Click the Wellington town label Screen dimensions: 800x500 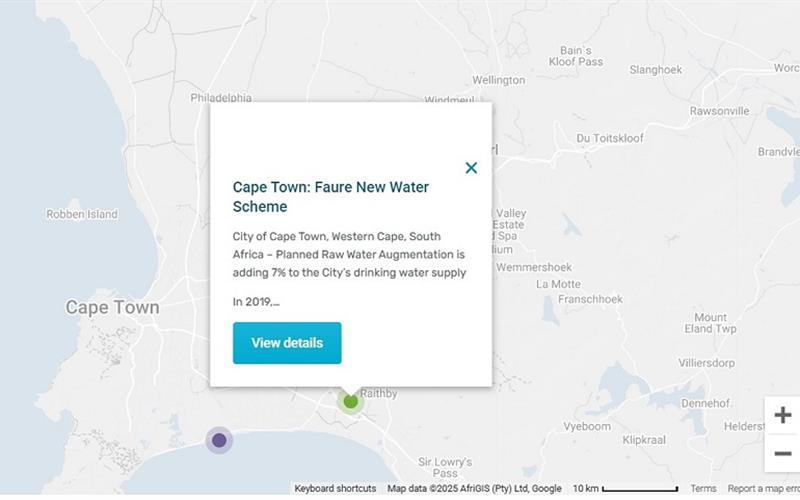tap(498, 80)
